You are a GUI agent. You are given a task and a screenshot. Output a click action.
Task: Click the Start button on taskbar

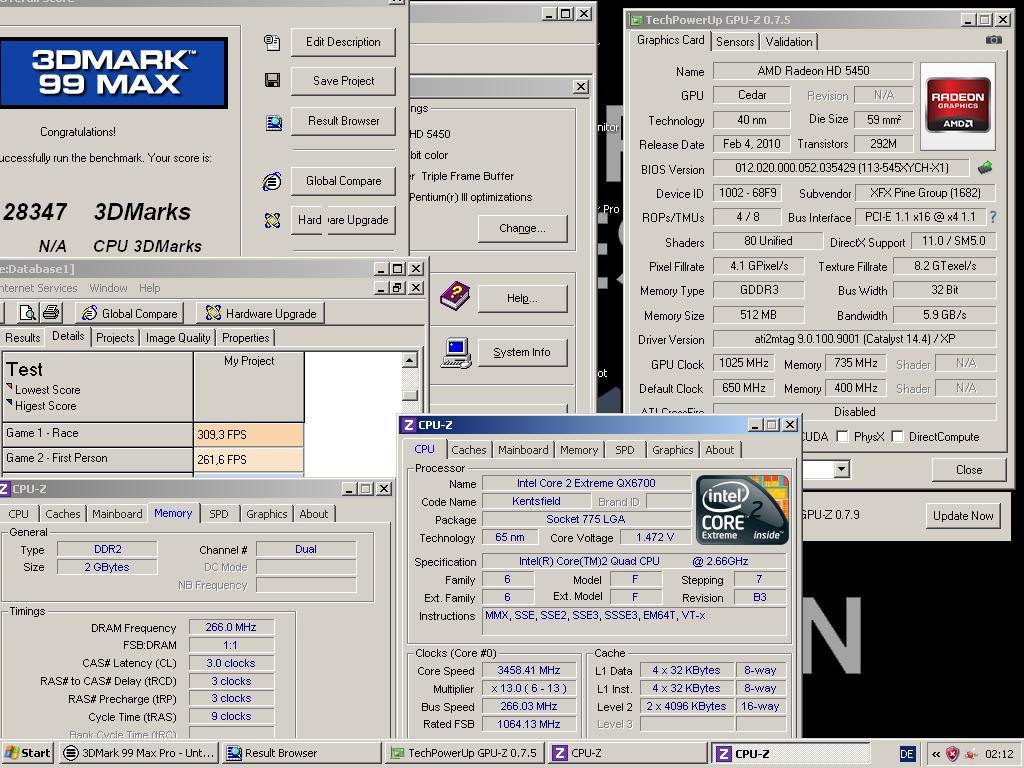pyautogui.click(x=27, y=753)
